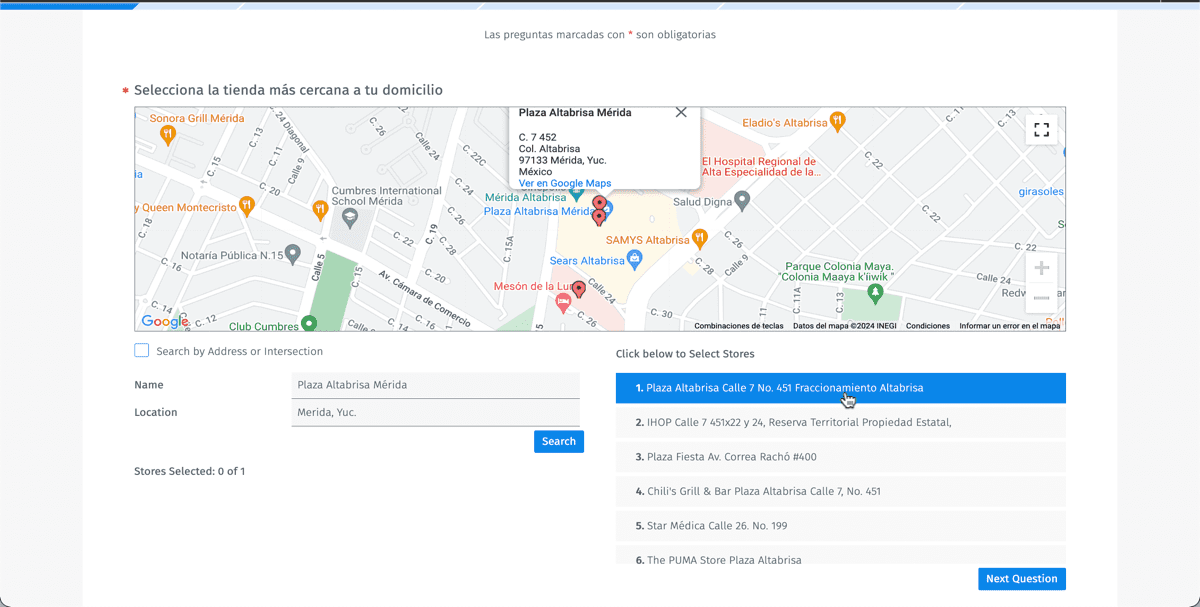The image size is (1200, 607).
Task: Zoom out of the map
Action: 1041,298
